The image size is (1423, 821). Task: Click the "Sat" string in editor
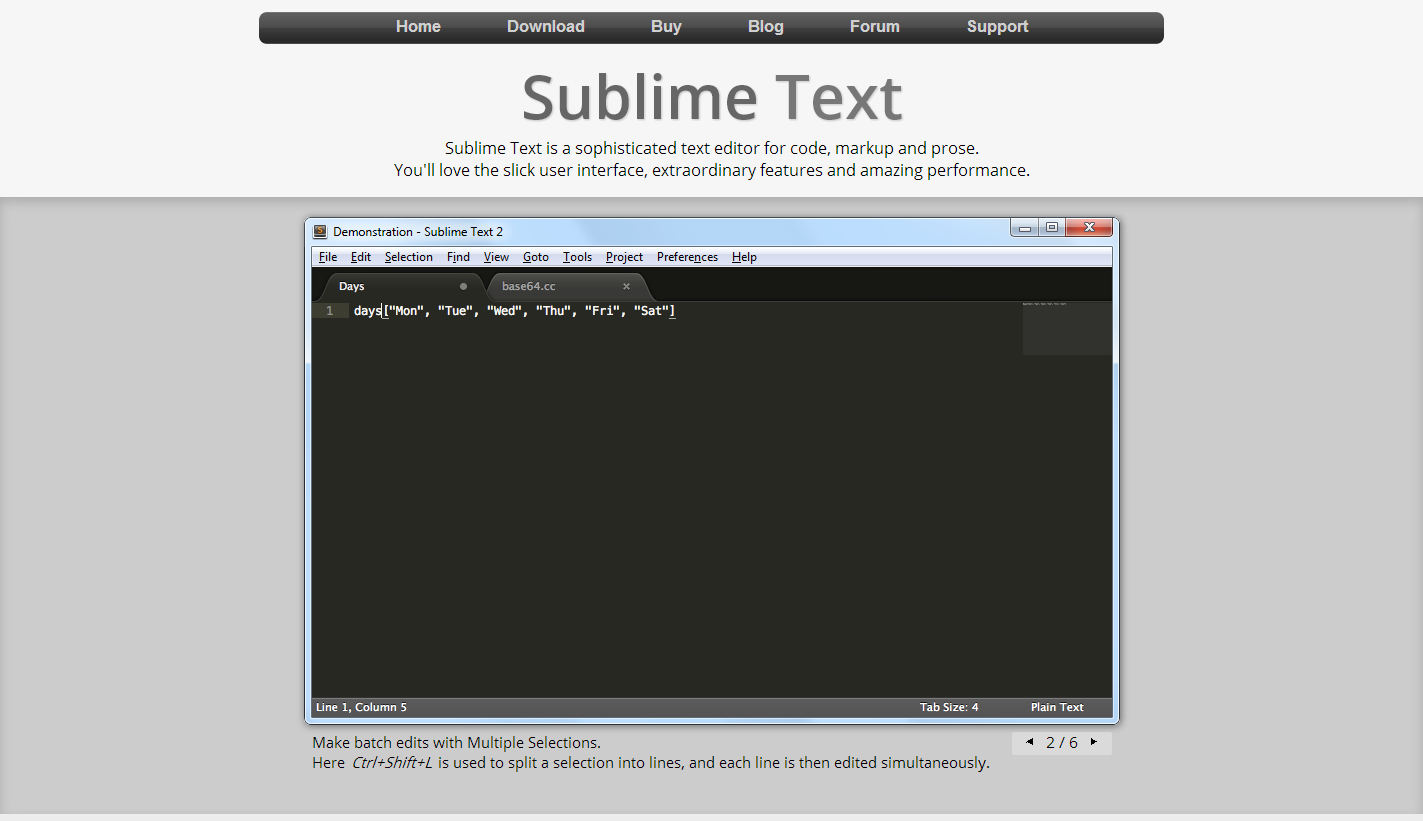[x=651, y=311]
